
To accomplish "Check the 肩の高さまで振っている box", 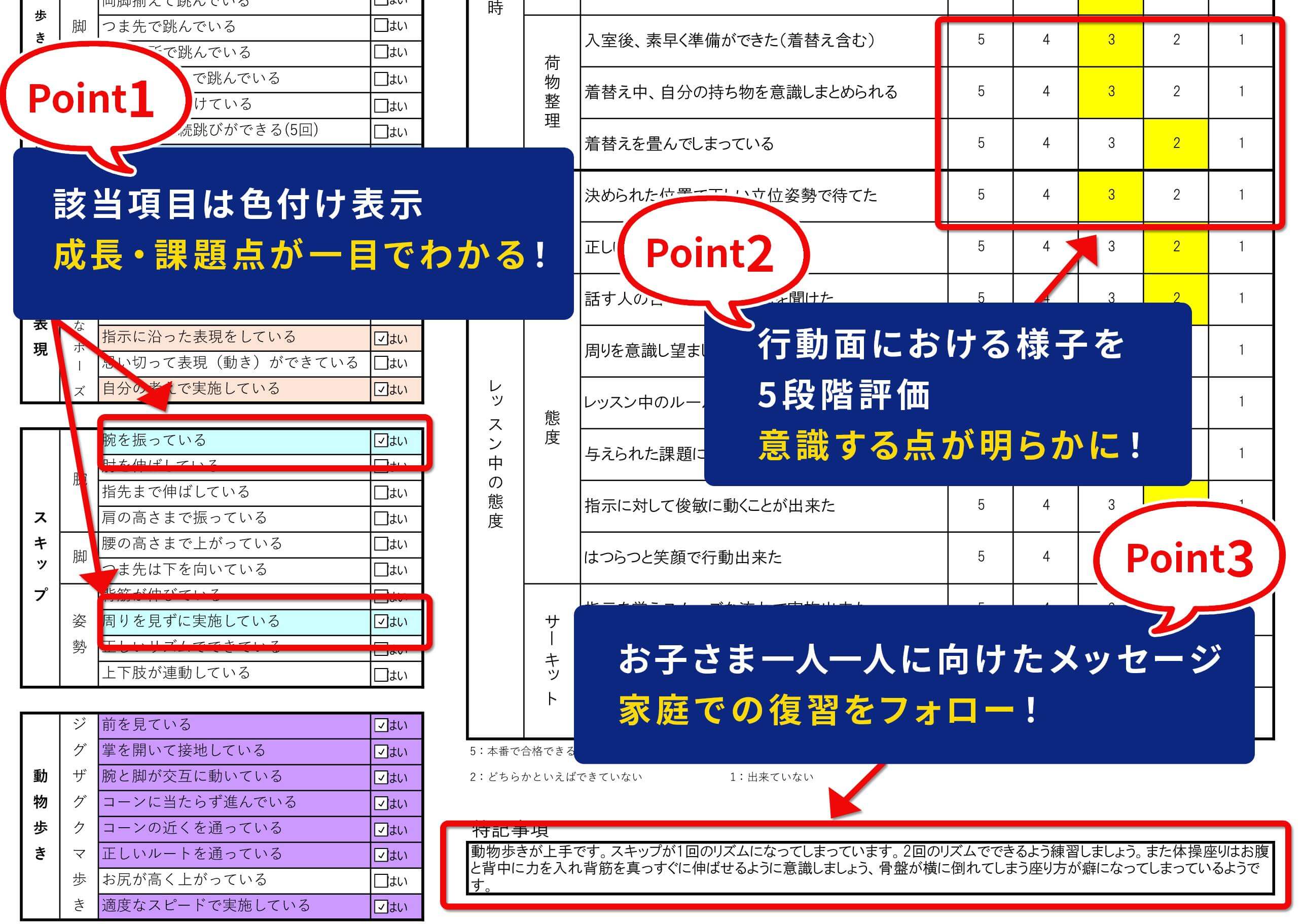I will pyautogui.click(x=380, y=519).
